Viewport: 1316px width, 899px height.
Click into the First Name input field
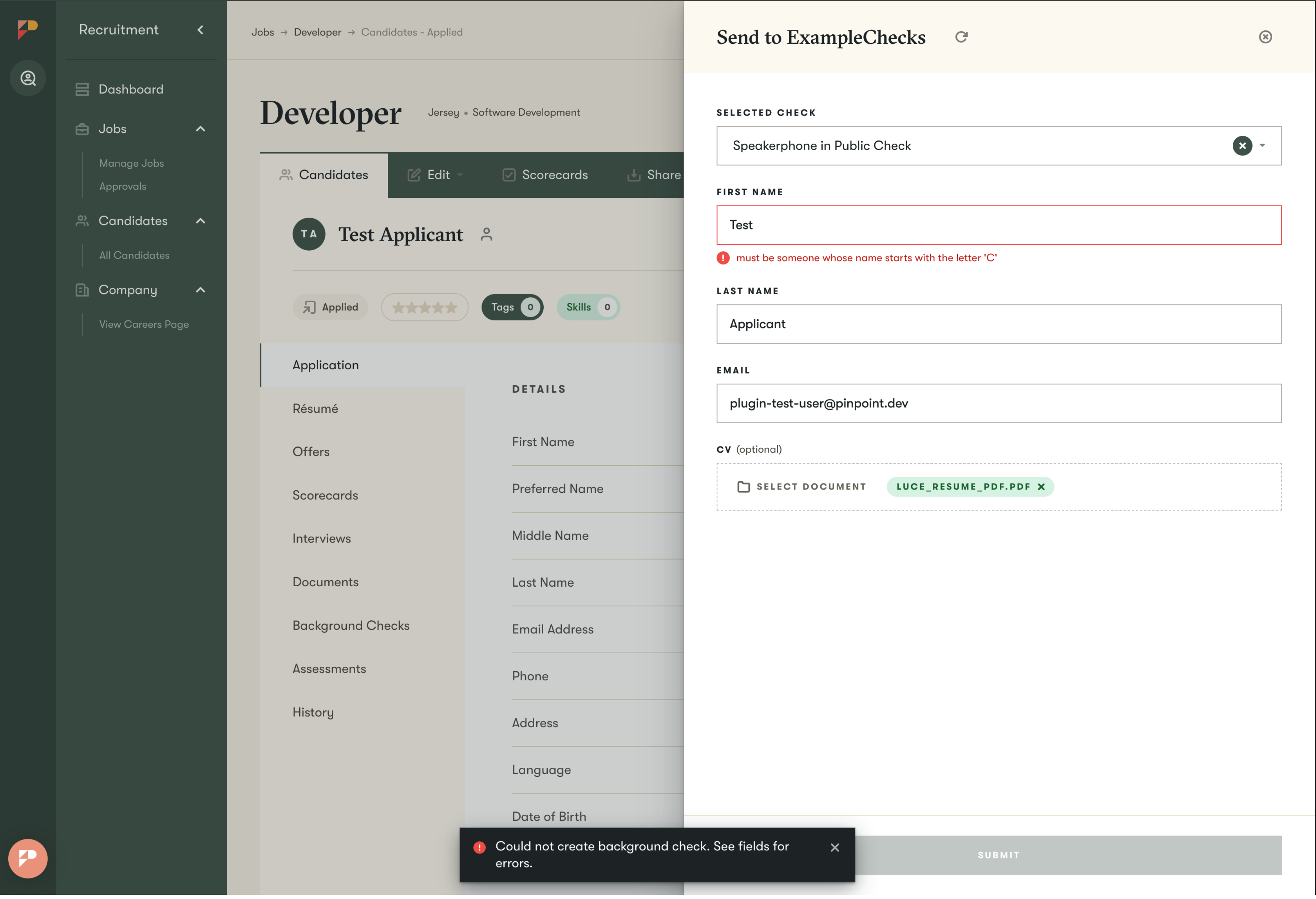(998, 225)
